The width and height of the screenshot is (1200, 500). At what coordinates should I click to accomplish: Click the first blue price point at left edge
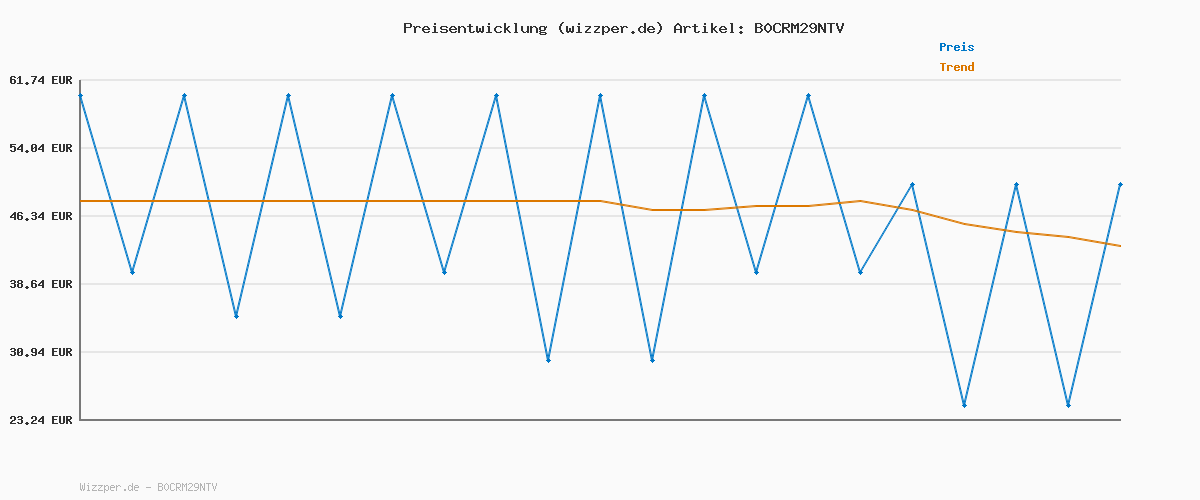tap(80, 95)
